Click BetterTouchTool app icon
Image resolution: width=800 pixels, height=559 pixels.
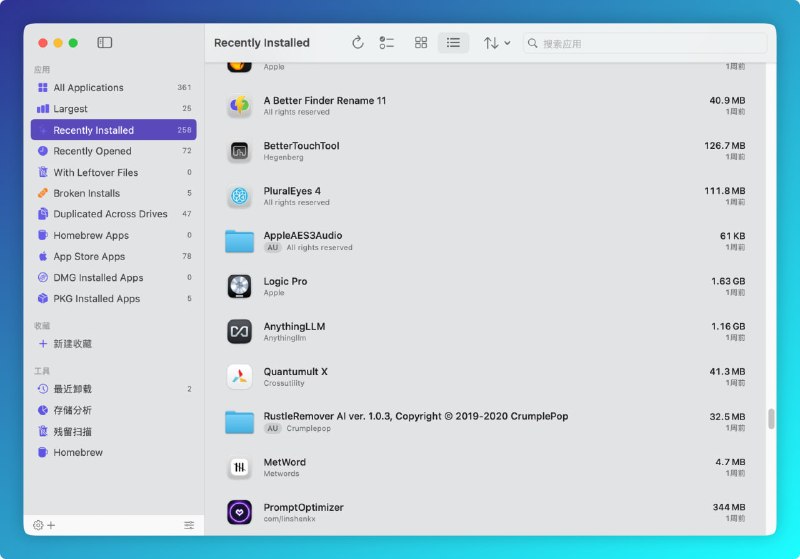[x=239, y=151]
